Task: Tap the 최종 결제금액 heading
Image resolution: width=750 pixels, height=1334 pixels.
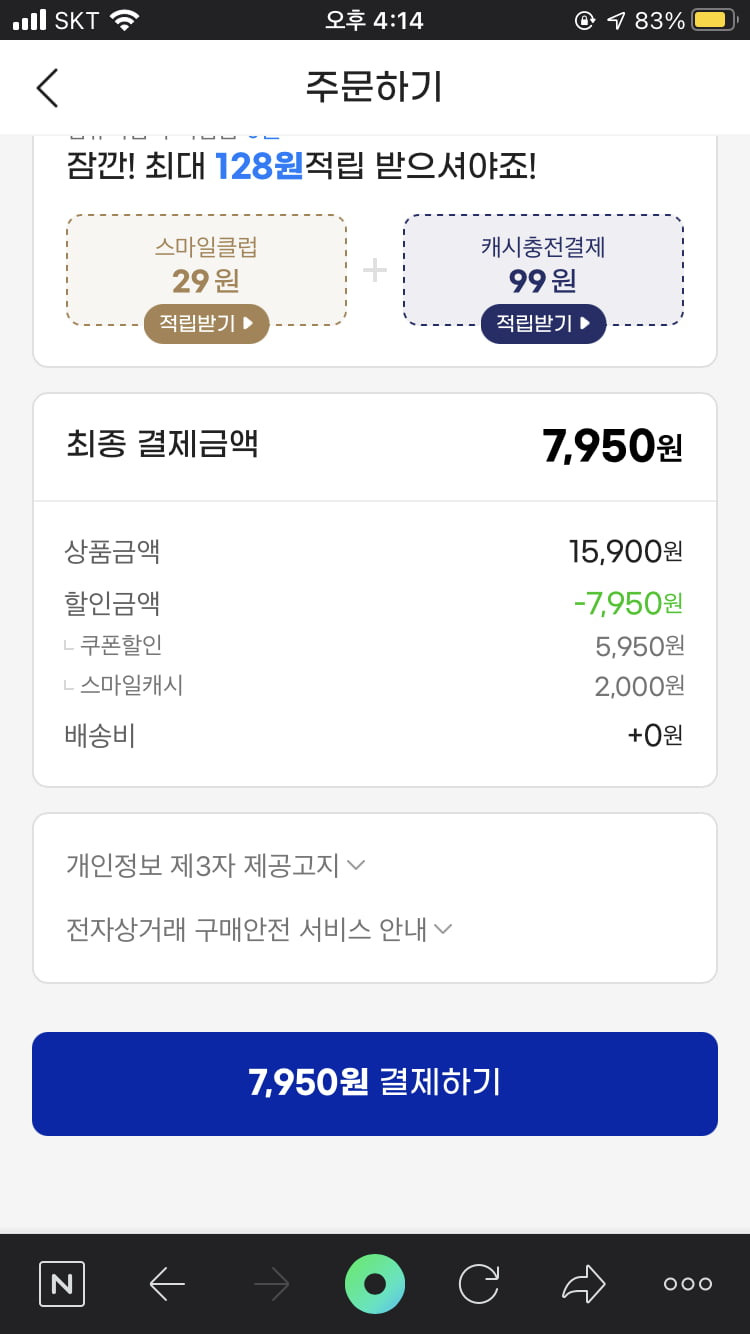Action: (162, 443)
